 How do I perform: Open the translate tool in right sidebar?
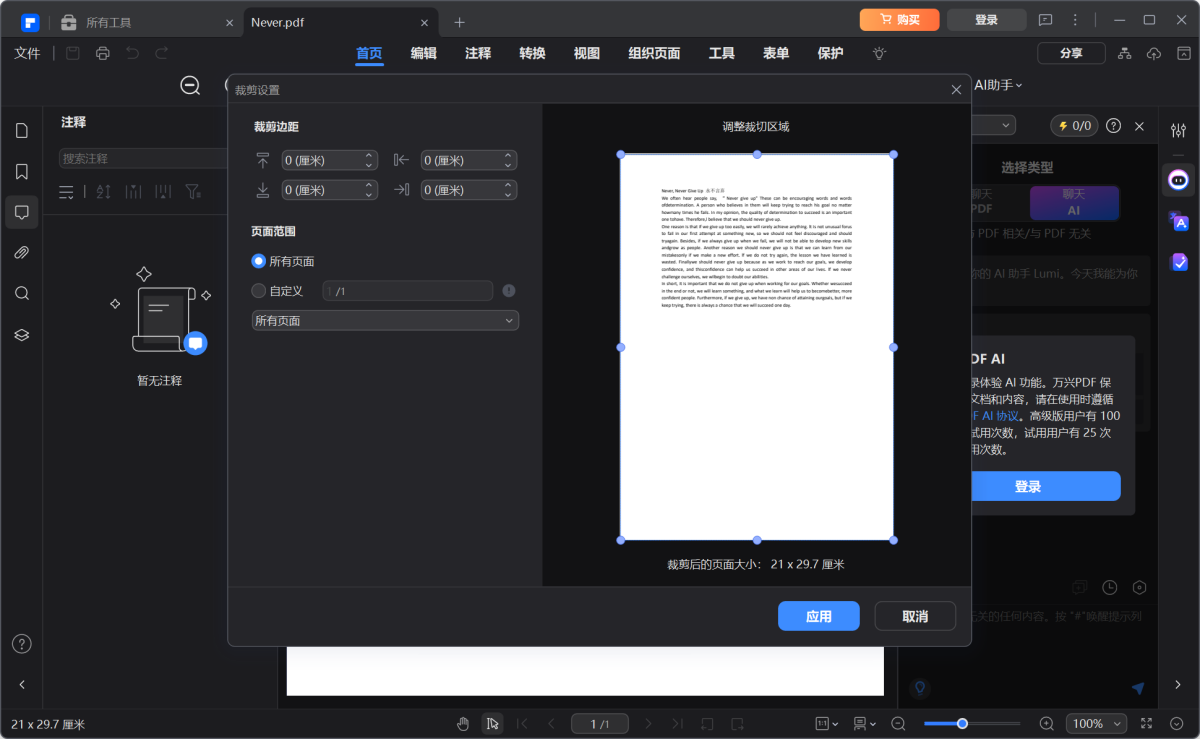pos(1180,222)
